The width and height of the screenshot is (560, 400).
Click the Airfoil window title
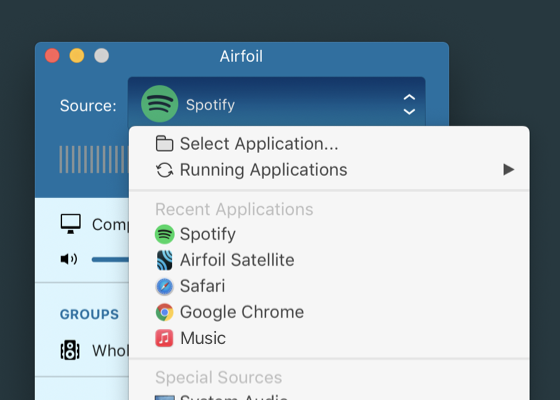pos(241,56)
